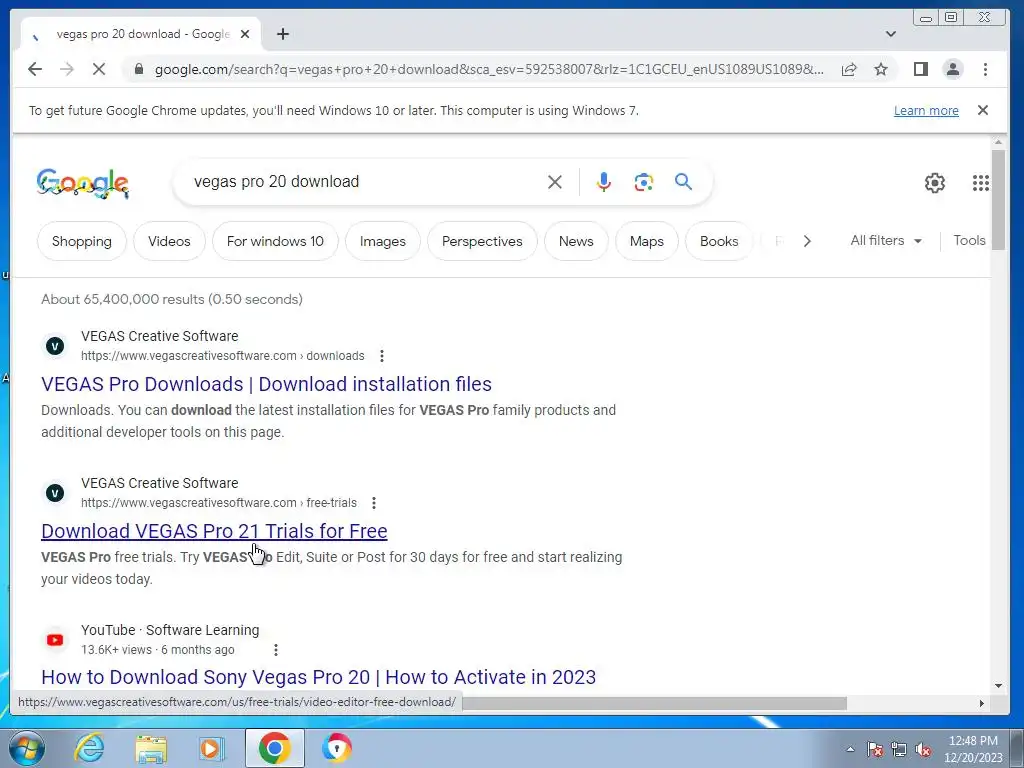Select the News filter

point(576,241)
